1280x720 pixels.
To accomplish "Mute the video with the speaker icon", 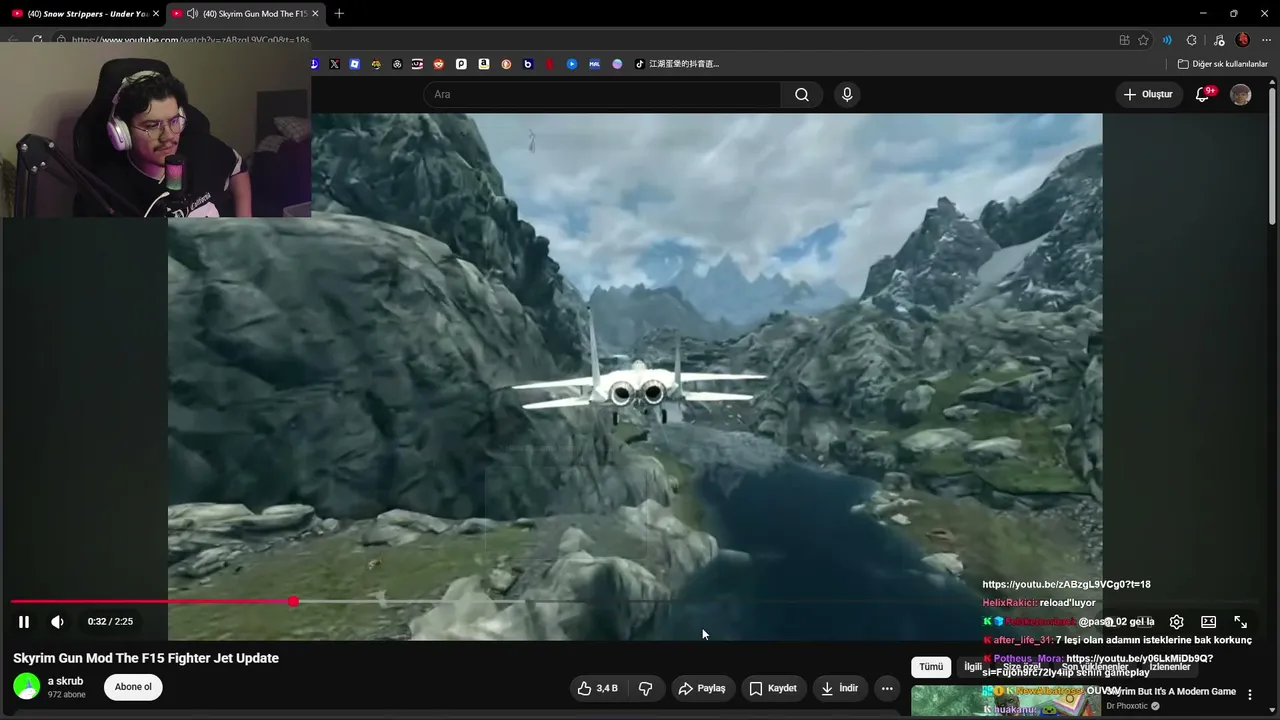I will [x=57, y=622].
